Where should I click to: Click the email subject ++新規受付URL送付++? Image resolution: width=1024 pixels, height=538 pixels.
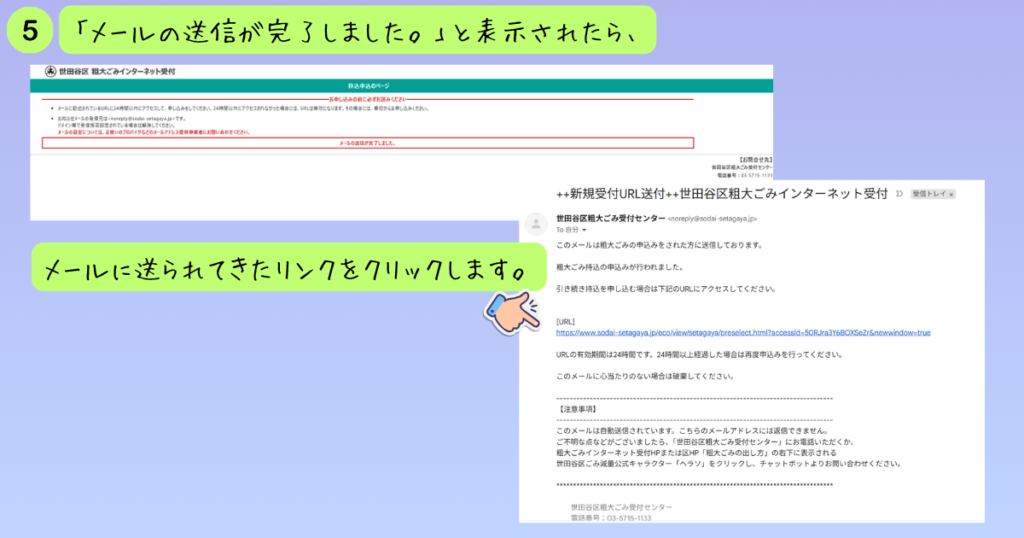click(x=722, y=194)
